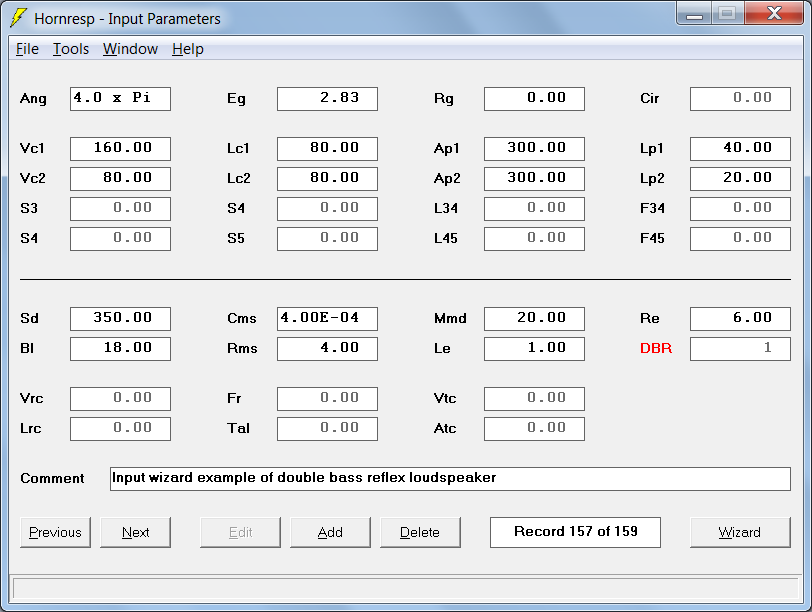
Task: Click the Tal input field
Action: (x=327, y=429)
